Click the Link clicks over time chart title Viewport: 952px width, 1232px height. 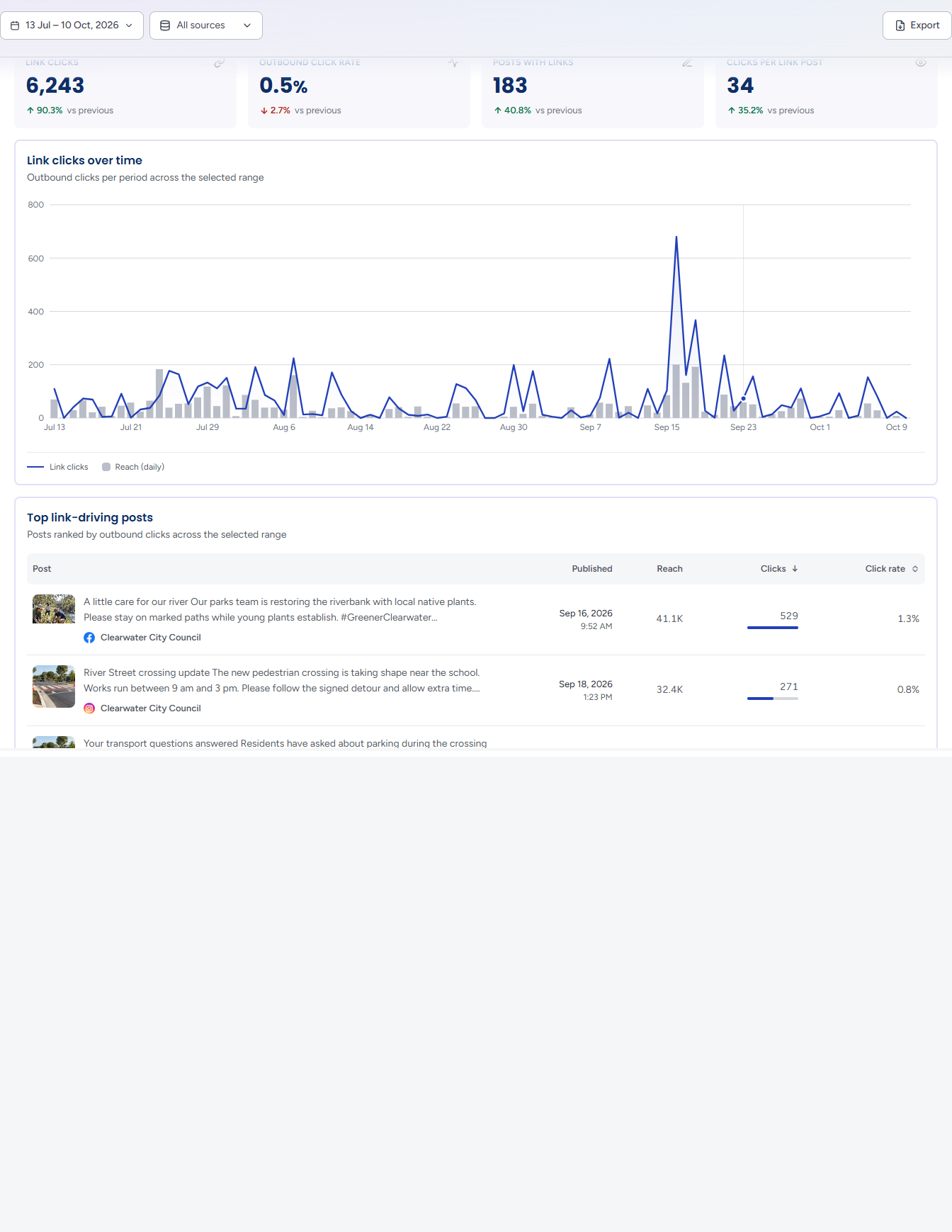[x=84, y=160]
